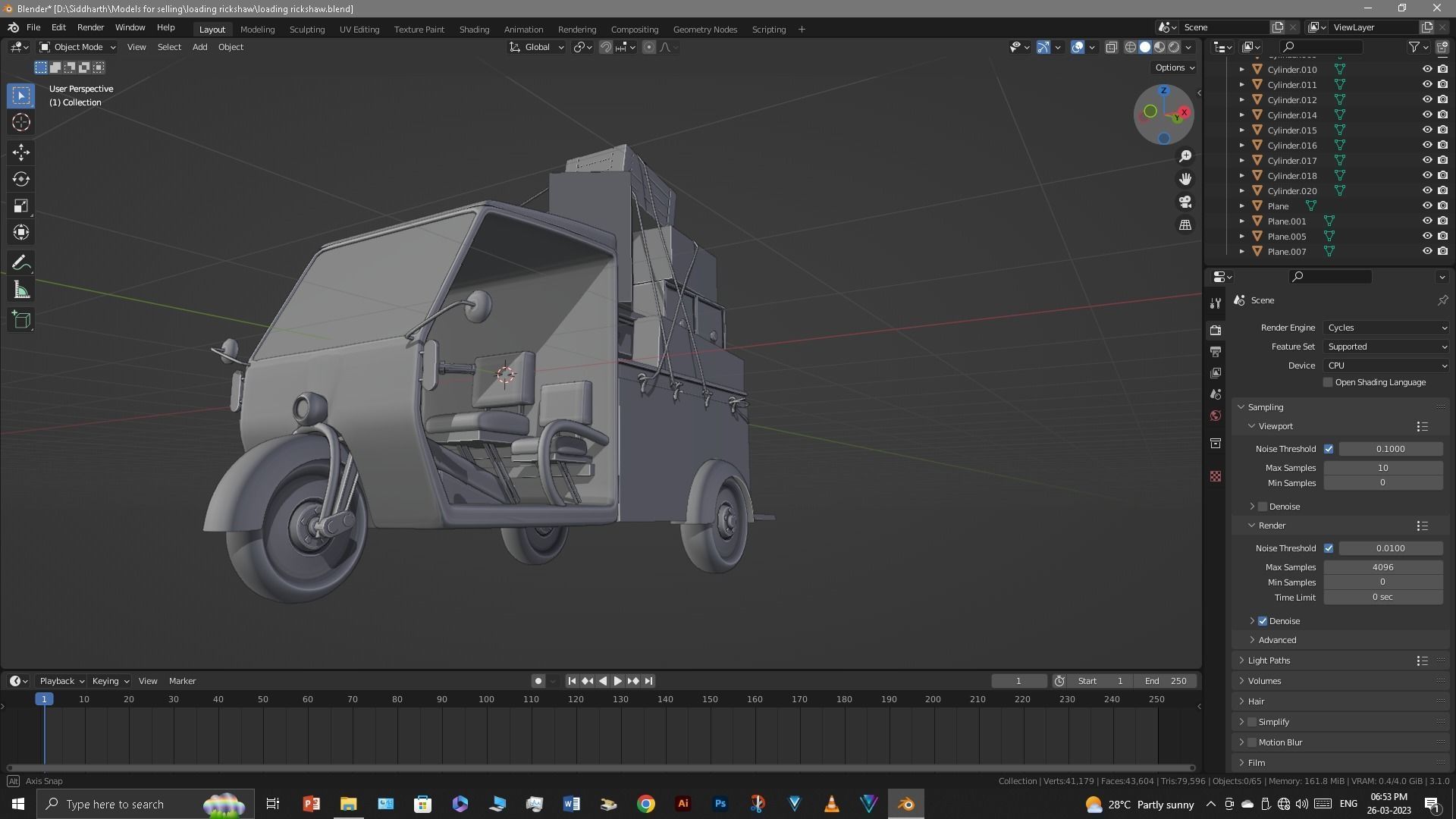Enable Open Shading Language checkbox
This screenshot has width=1456, height=819.
(1328, 382)
